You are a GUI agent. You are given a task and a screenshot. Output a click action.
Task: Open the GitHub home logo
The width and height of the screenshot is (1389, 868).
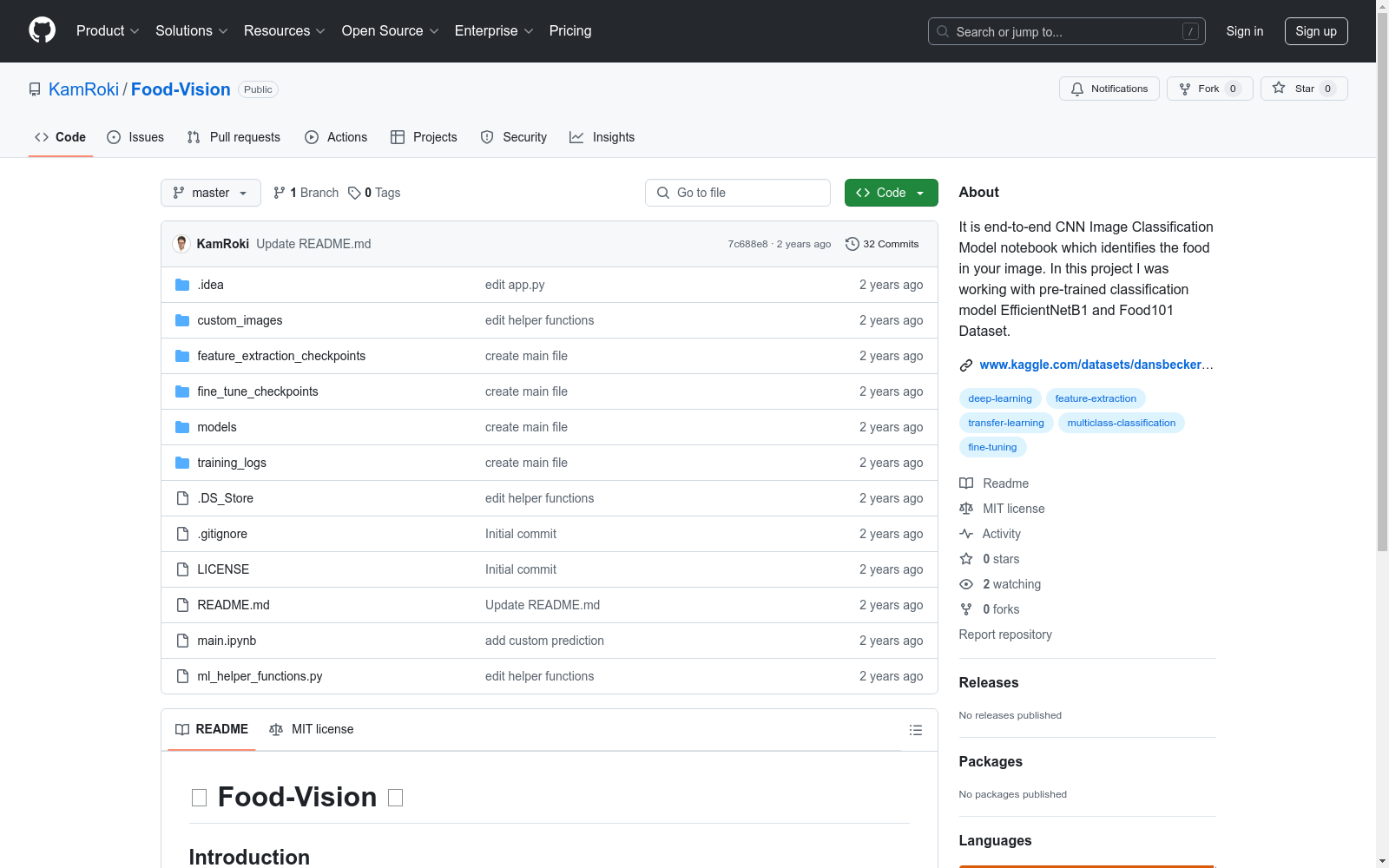42,30
